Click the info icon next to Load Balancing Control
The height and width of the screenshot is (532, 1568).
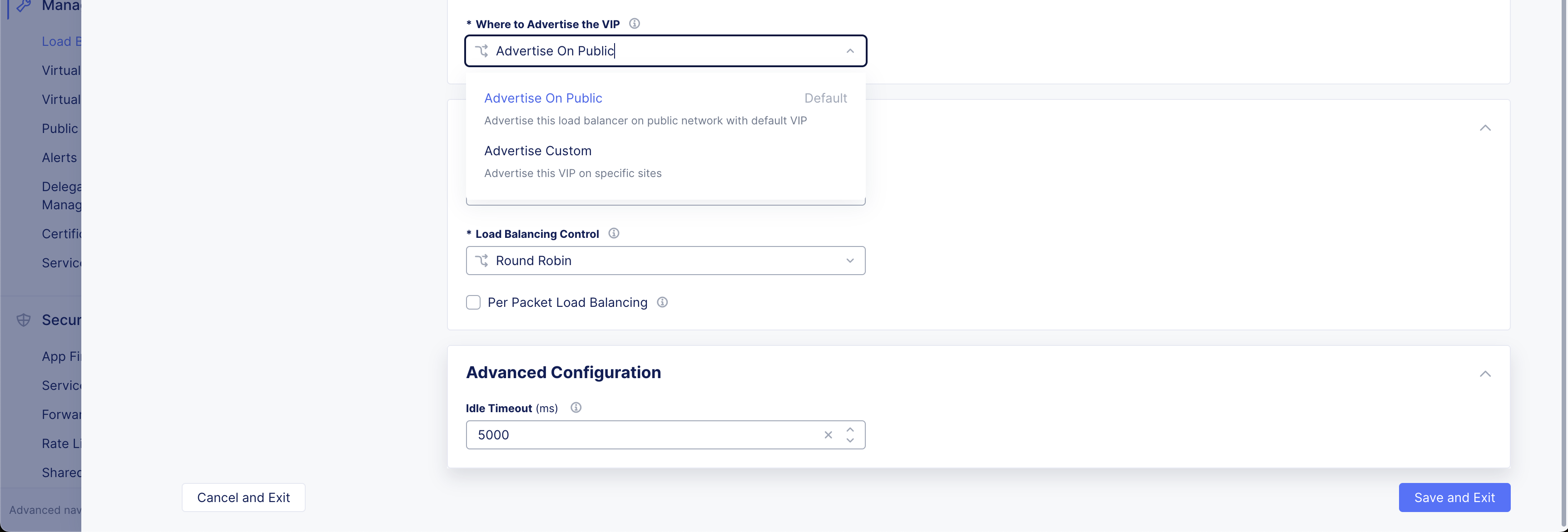[x=614, y=233]
